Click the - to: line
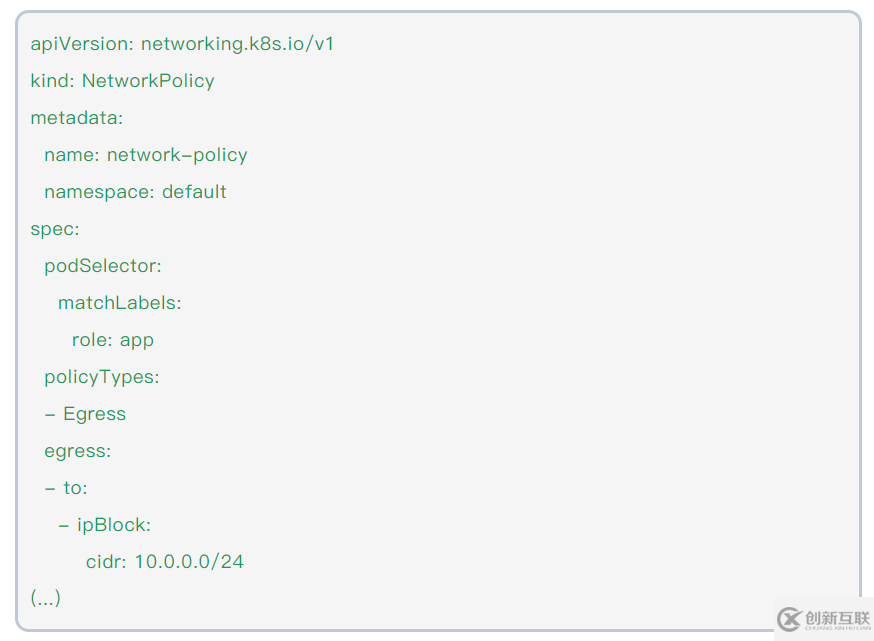The height and width of the screenshot is (641, 874). (x=66, y=488)
